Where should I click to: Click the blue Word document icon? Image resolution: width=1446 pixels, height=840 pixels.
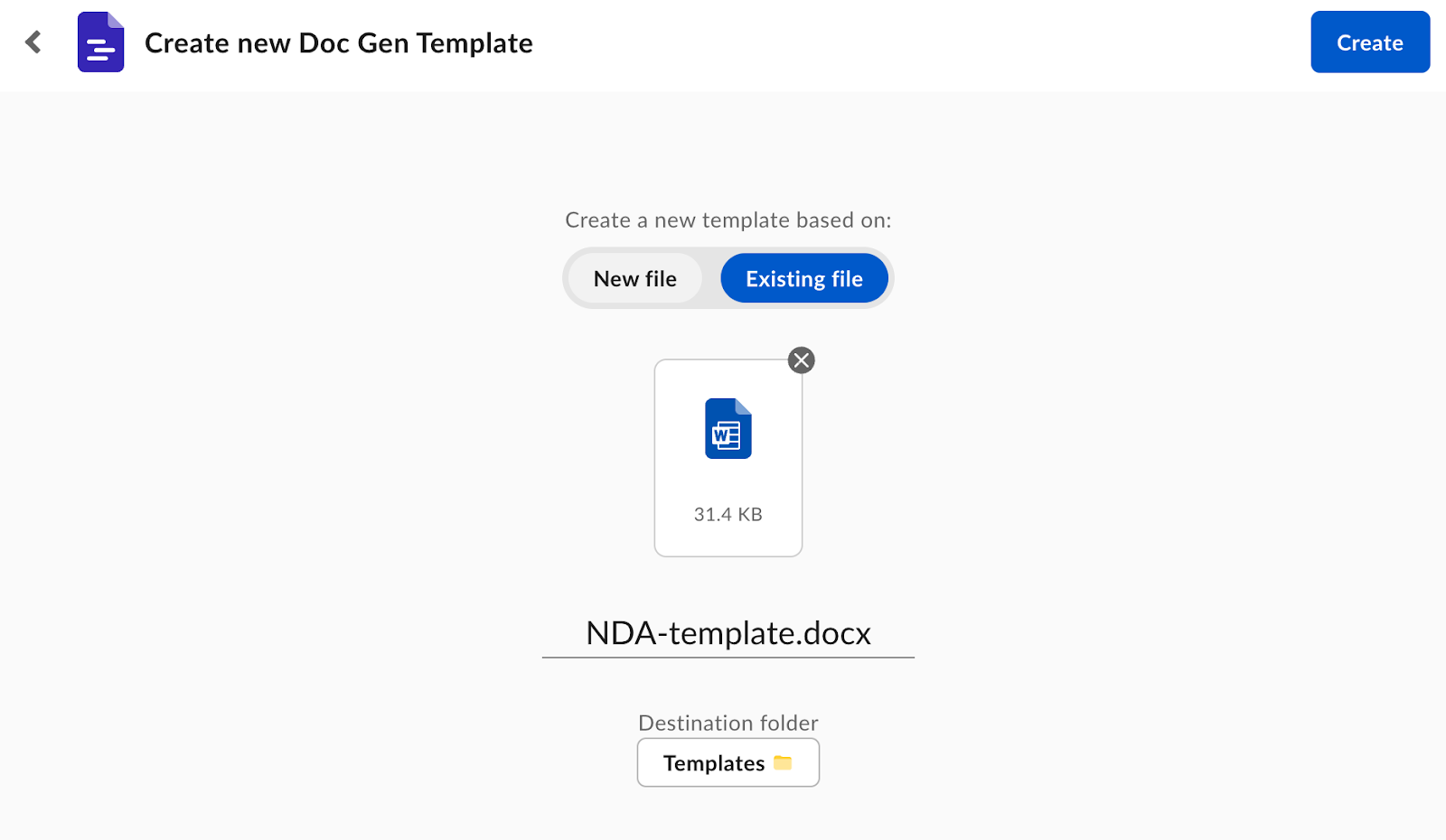point(728,429)
